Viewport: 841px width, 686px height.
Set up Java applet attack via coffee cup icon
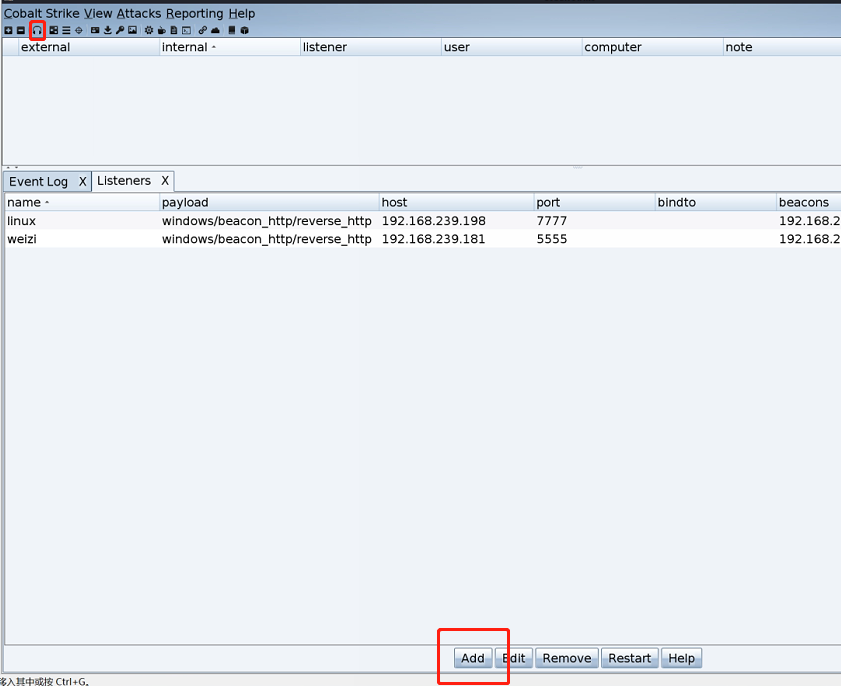(x=161, y=30)
